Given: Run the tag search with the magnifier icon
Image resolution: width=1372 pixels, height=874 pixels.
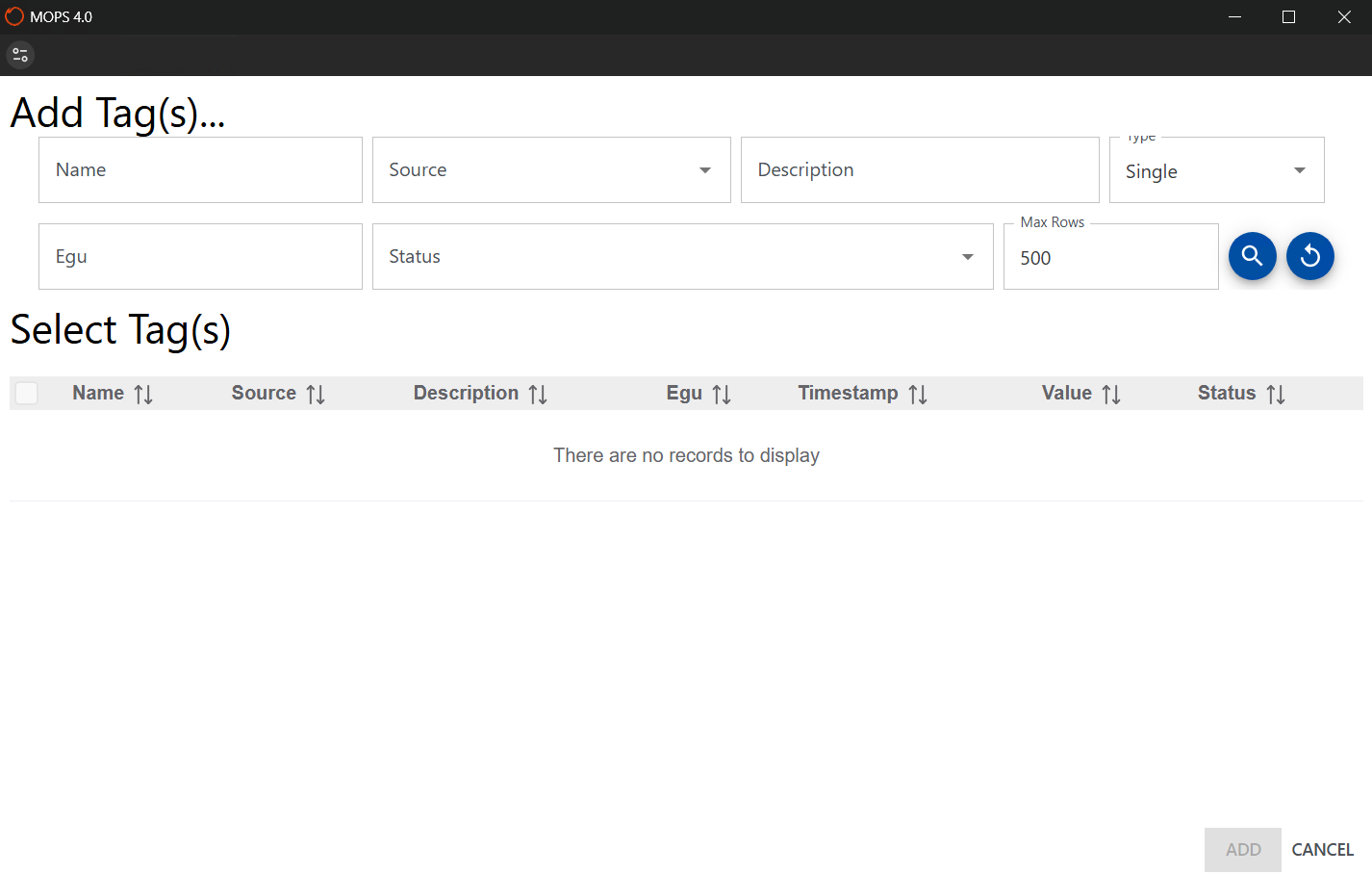Looking at the screenshot, I should tap(1252, 256).
